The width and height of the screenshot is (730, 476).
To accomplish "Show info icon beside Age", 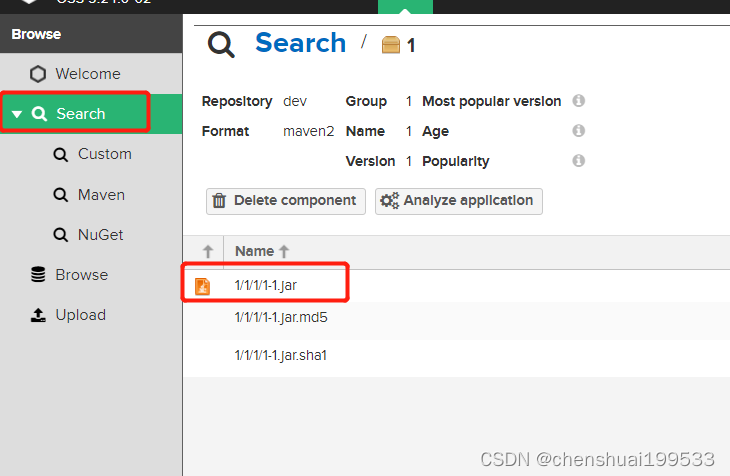I will point(579,130).
